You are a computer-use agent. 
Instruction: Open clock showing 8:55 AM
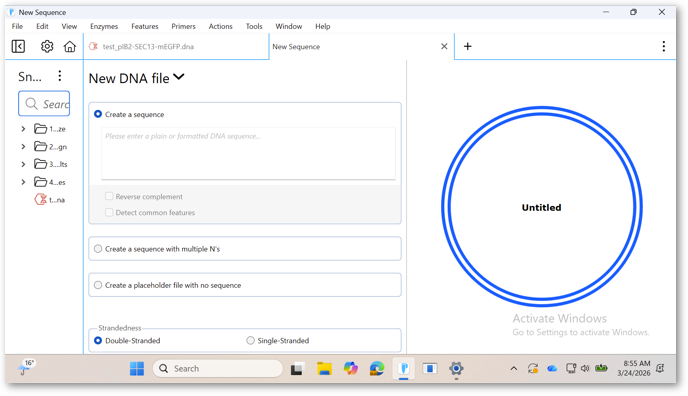(x=634, y=368)
